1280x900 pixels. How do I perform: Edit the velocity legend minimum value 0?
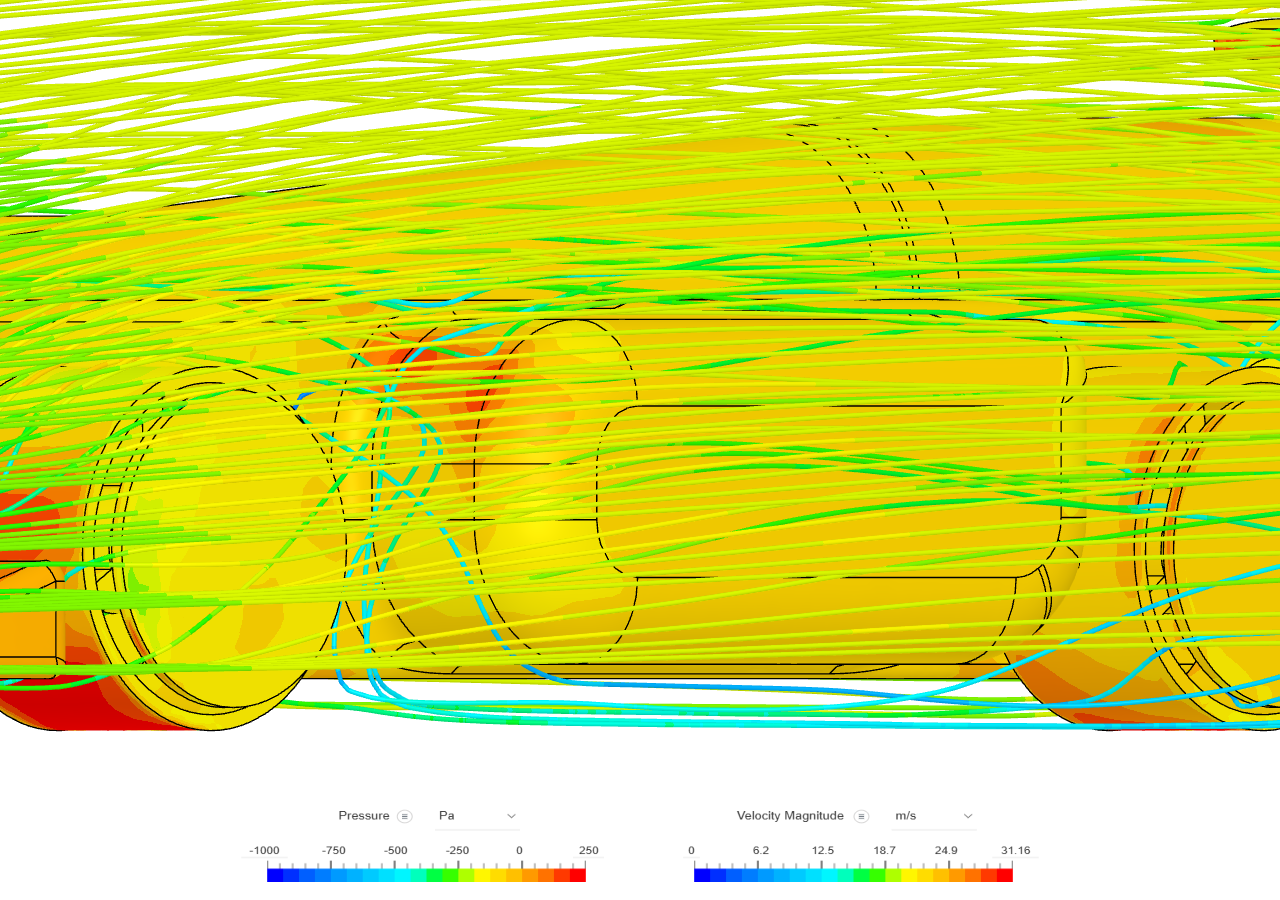(x=691, y=851)
